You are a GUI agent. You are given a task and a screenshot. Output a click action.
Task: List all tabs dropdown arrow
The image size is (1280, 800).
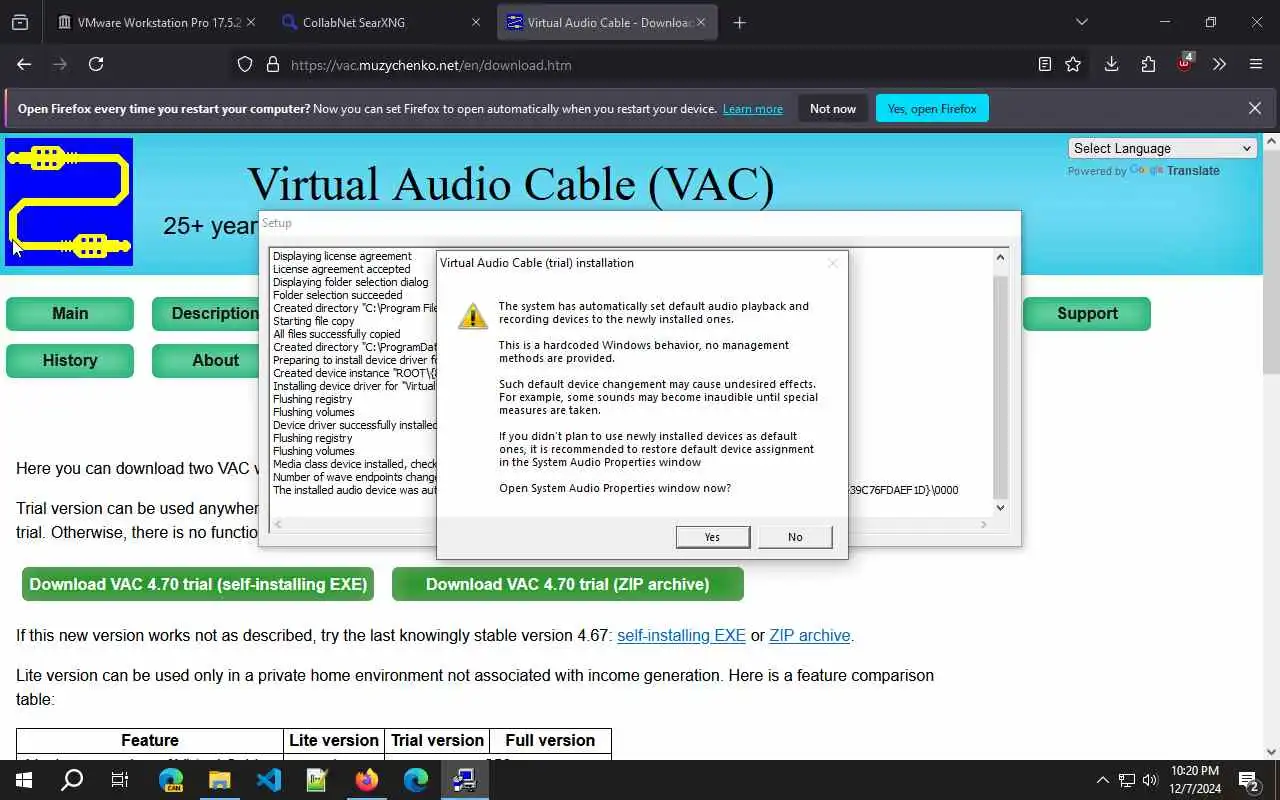pos(1081,22)
